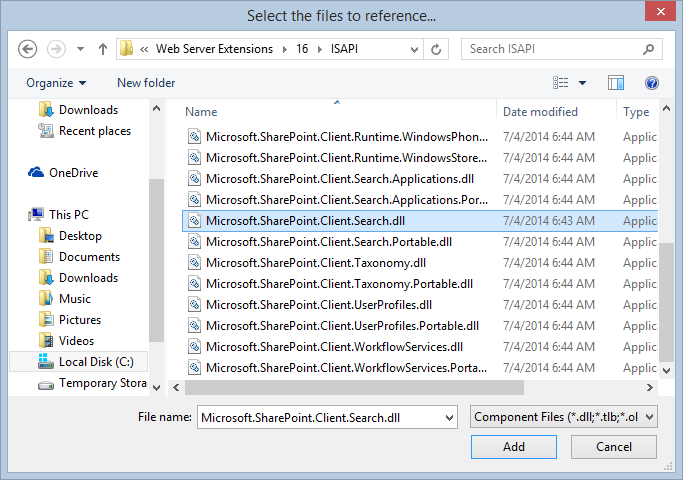
Task: Click the folder icon in address bar
Action: (126, 48)
